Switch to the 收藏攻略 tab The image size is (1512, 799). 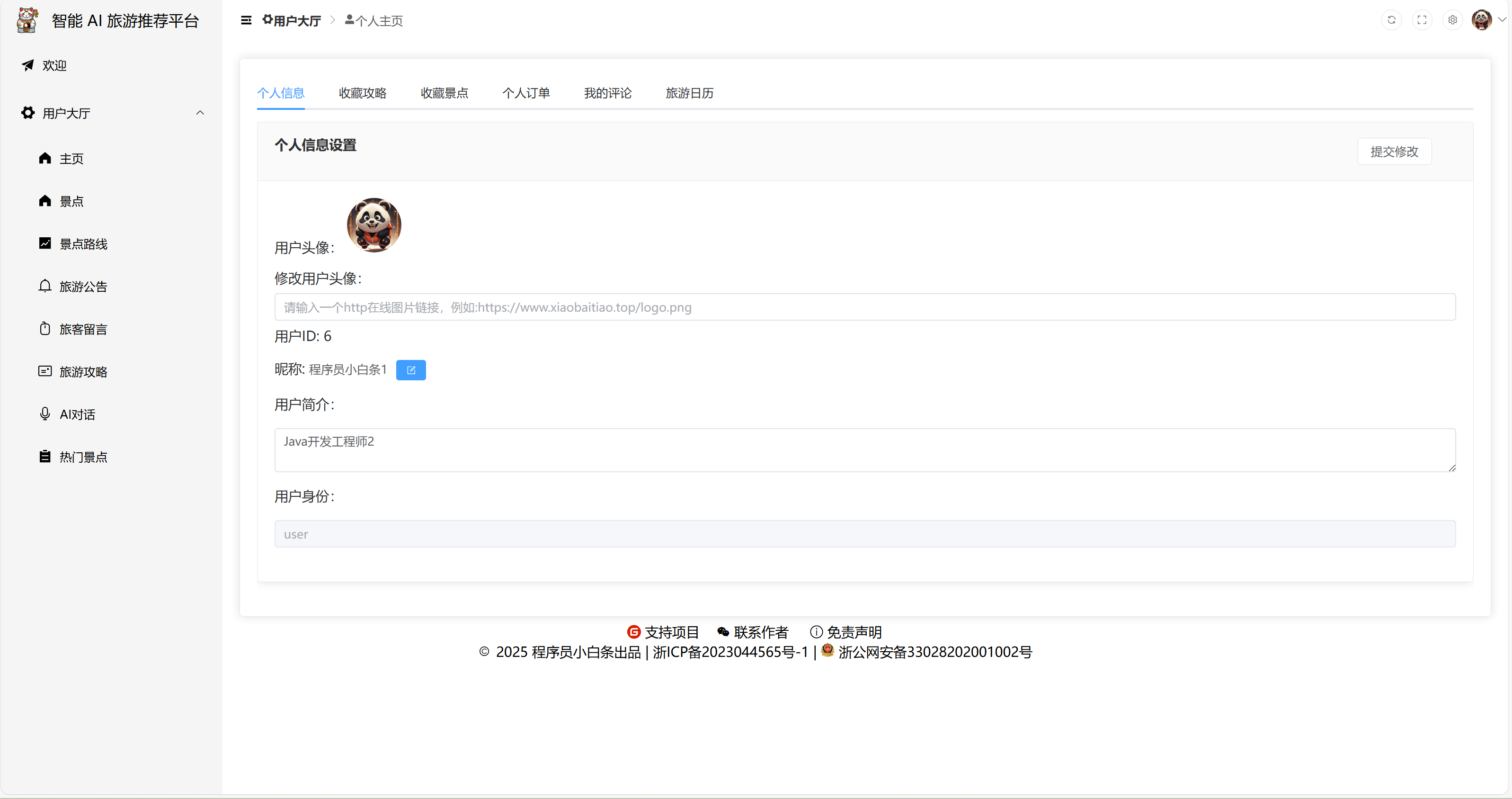tap(362, 93)
